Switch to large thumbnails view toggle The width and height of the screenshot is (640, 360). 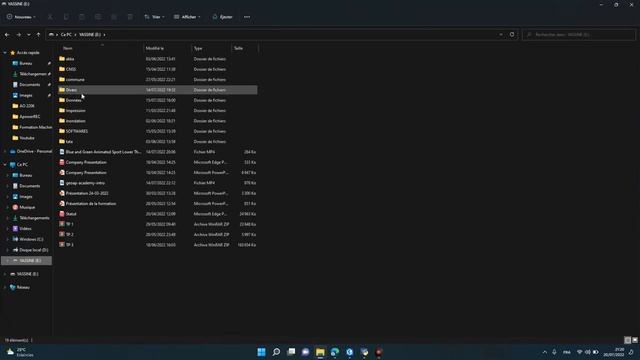click(x=635, y=340)
